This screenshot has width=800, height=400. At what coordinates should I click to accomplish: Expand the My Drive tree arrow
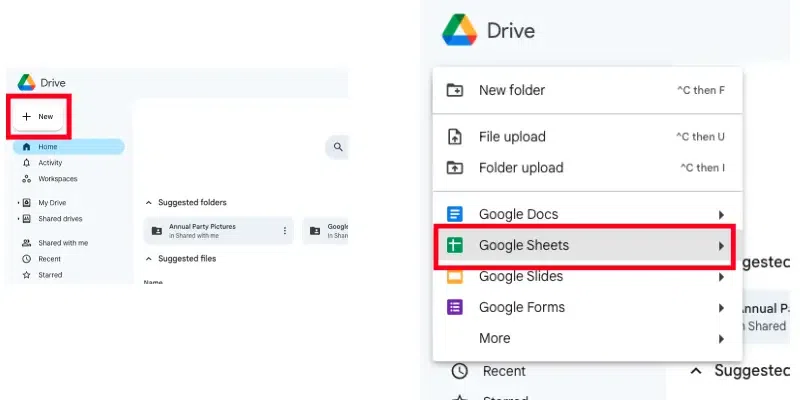(18, 203)
